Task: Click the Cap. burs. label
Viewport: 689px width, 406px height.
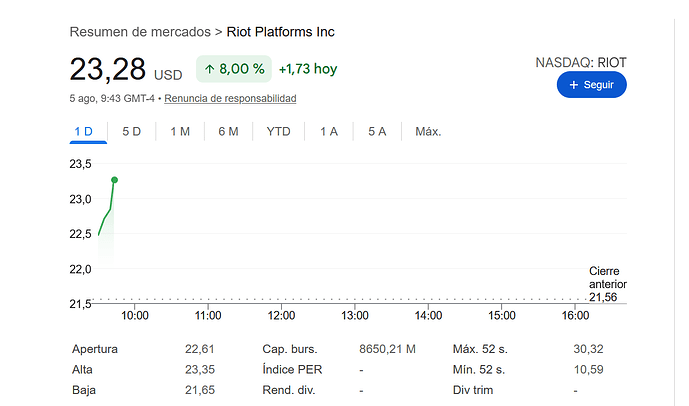Action: [290, 349]
